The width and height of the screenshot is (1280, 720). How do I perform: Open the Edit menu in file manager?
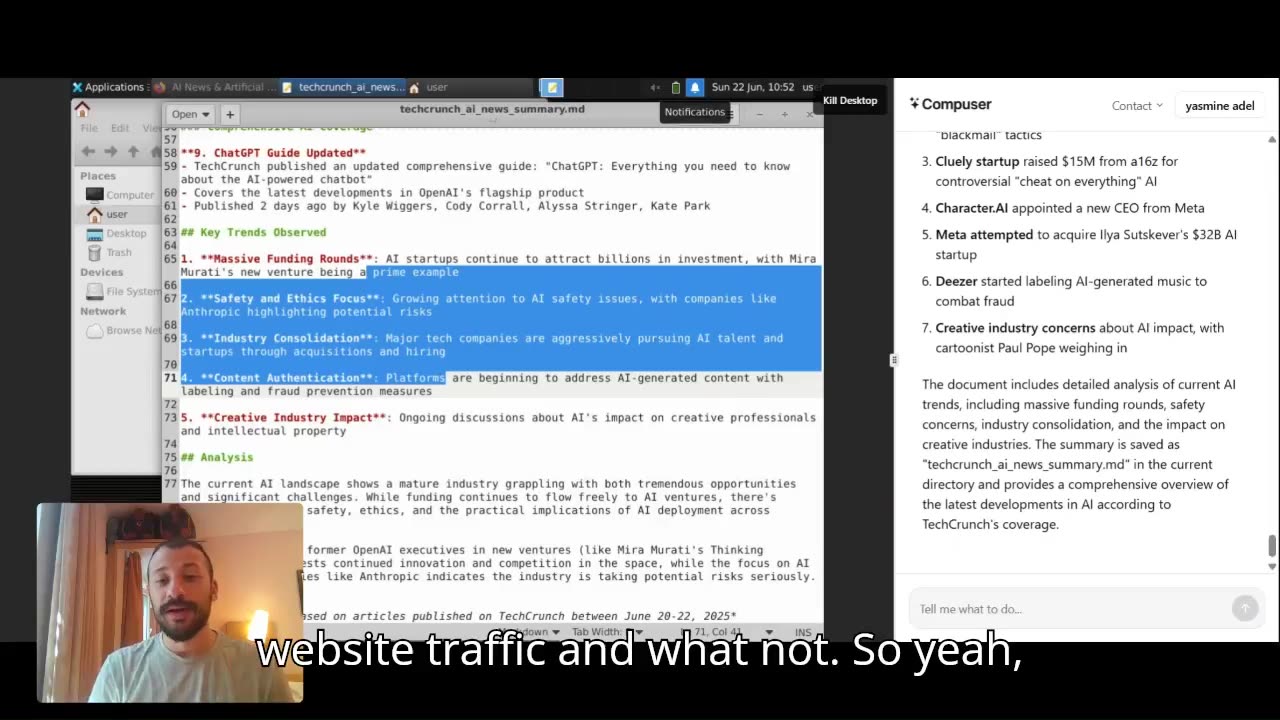coord(120,128)
